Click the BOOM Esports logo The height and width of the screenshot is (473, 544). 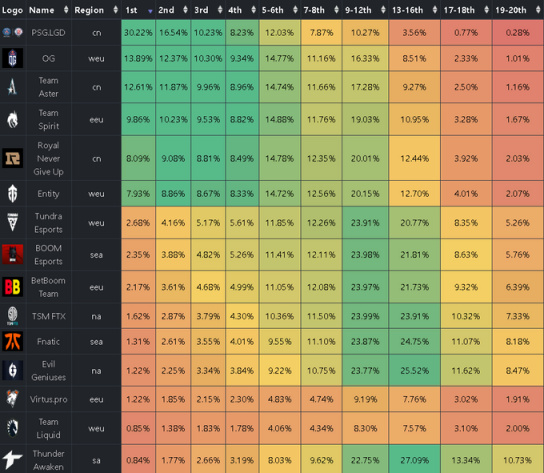12,254
